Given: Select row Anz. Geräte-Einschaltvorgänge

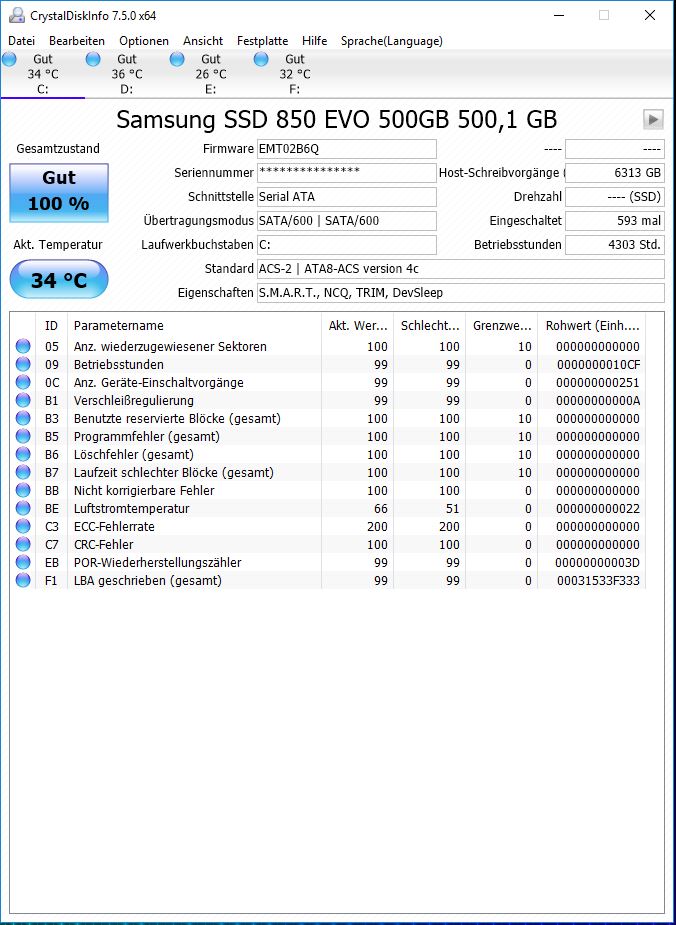Looking at the screenshot, I should click(329, 382).
